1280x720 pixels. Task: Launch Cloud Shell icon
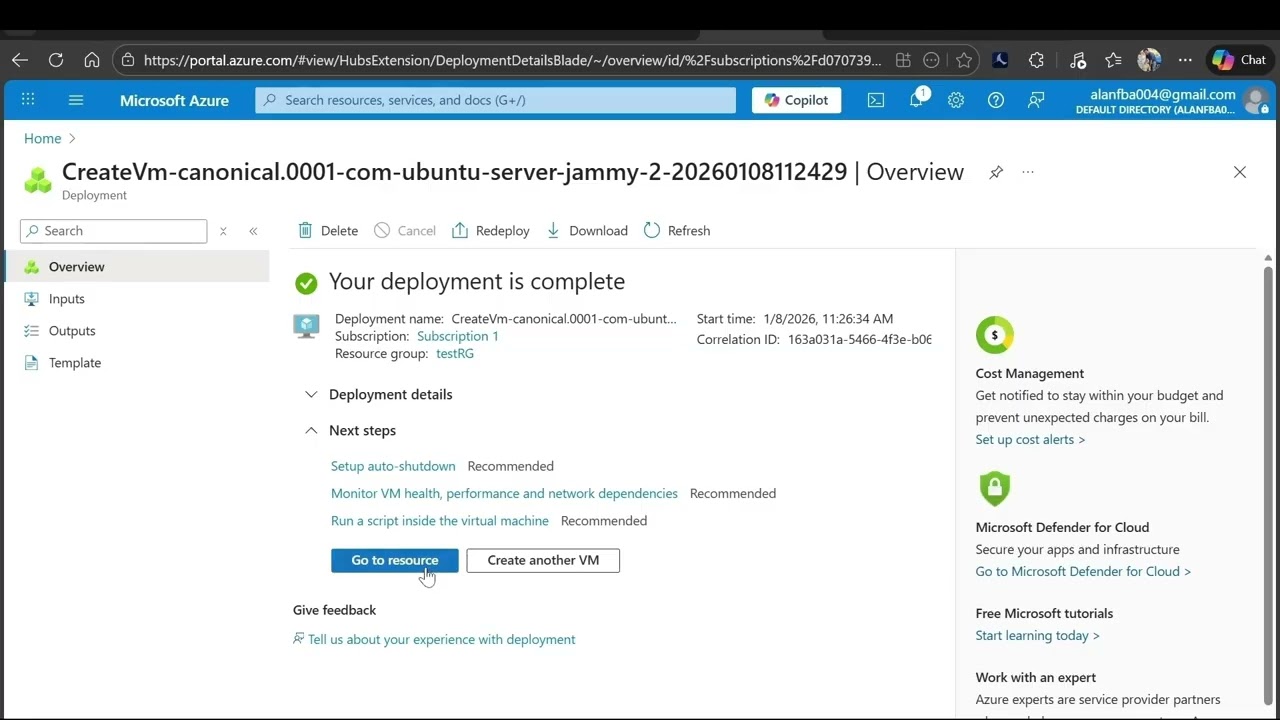pos(876,100)
